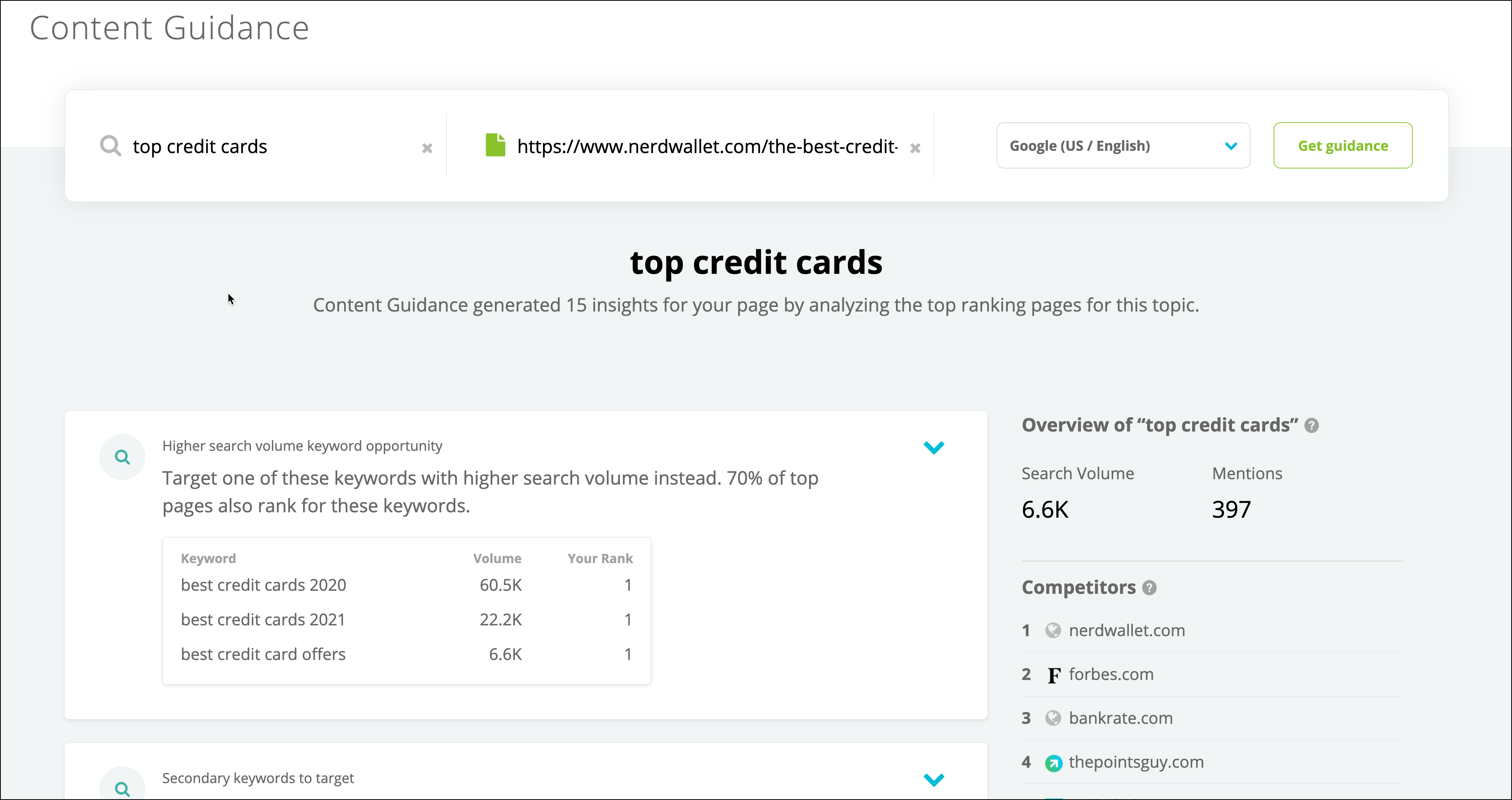Screen dimensions: 1512x800
Task: Click the thepointsguy.com logo icon
Action: [1054, 763]
